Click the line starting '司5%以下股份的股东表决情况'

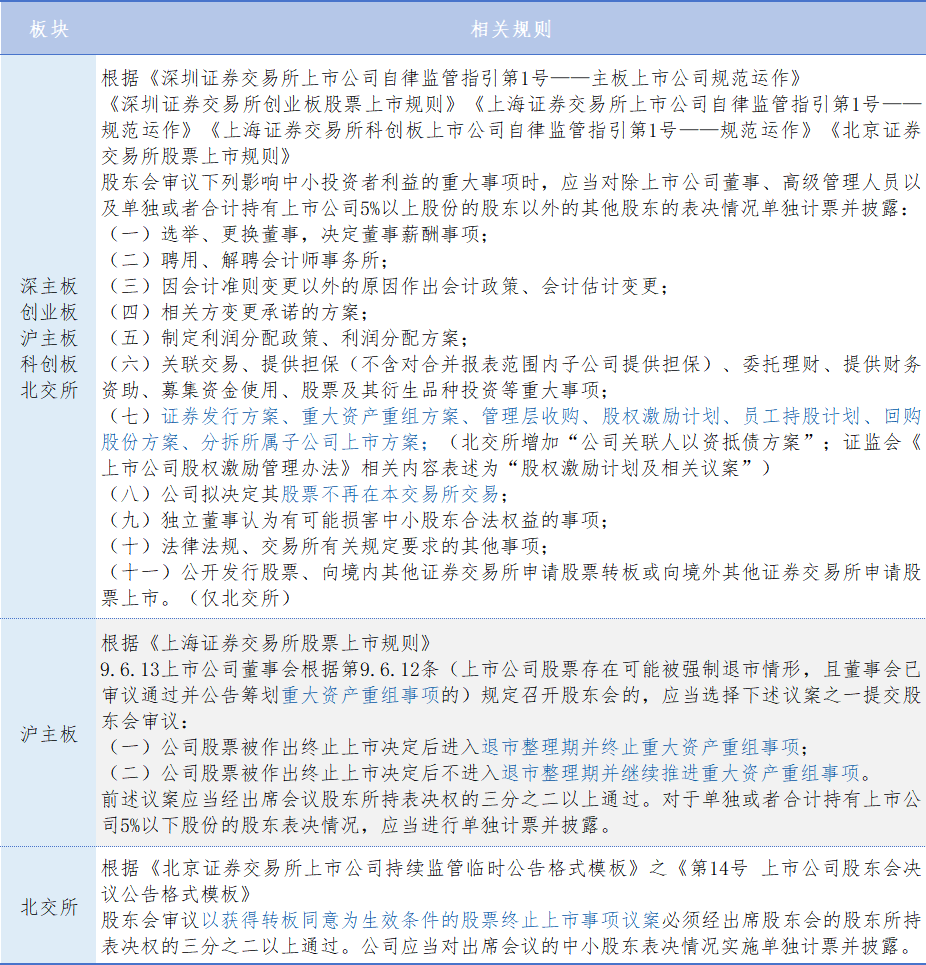357,825
